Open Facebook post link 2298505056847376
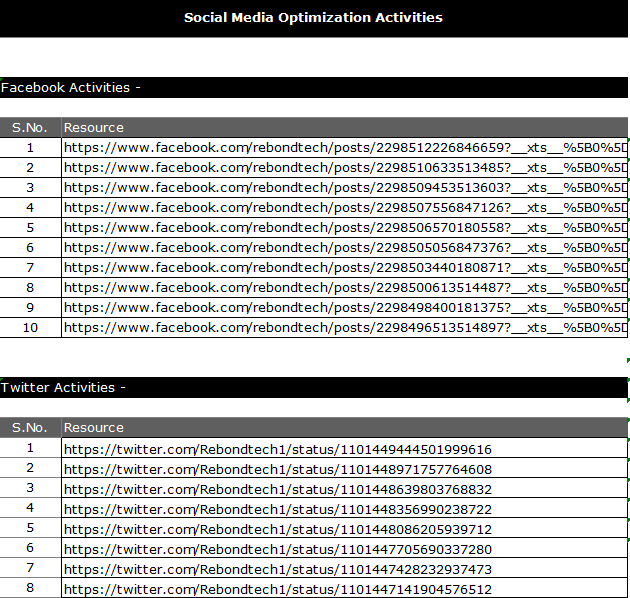Image resolution: width=630 pixels, height=598 pixels. pos(345,248)
